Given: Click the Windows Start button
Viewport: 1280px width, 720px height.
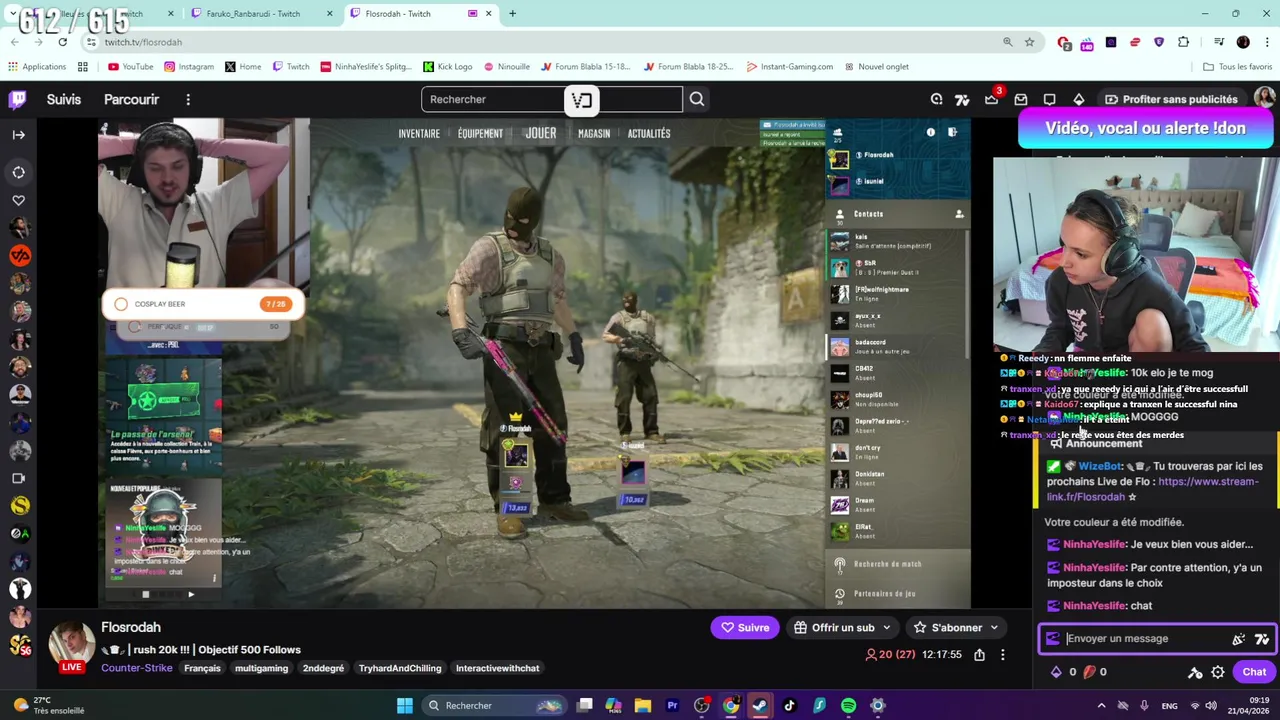Looking at the screenshot, I should coord(405,705).
